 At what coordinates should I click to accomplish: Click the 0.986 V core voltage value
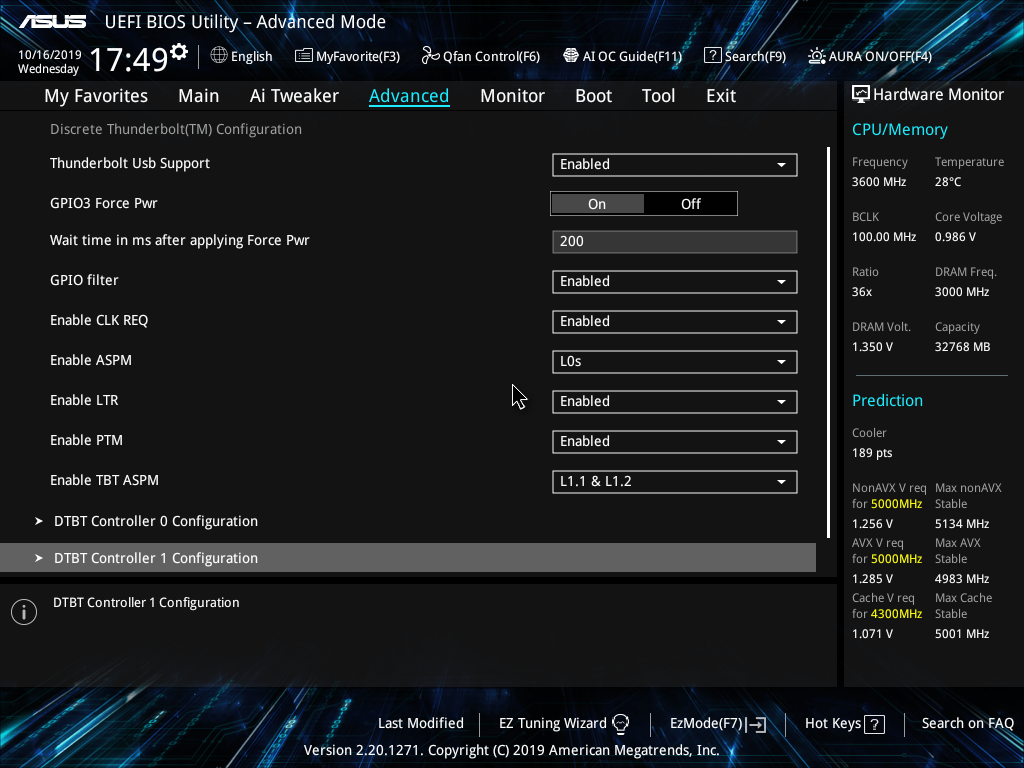pyautogui.click(x=955, y=237)
